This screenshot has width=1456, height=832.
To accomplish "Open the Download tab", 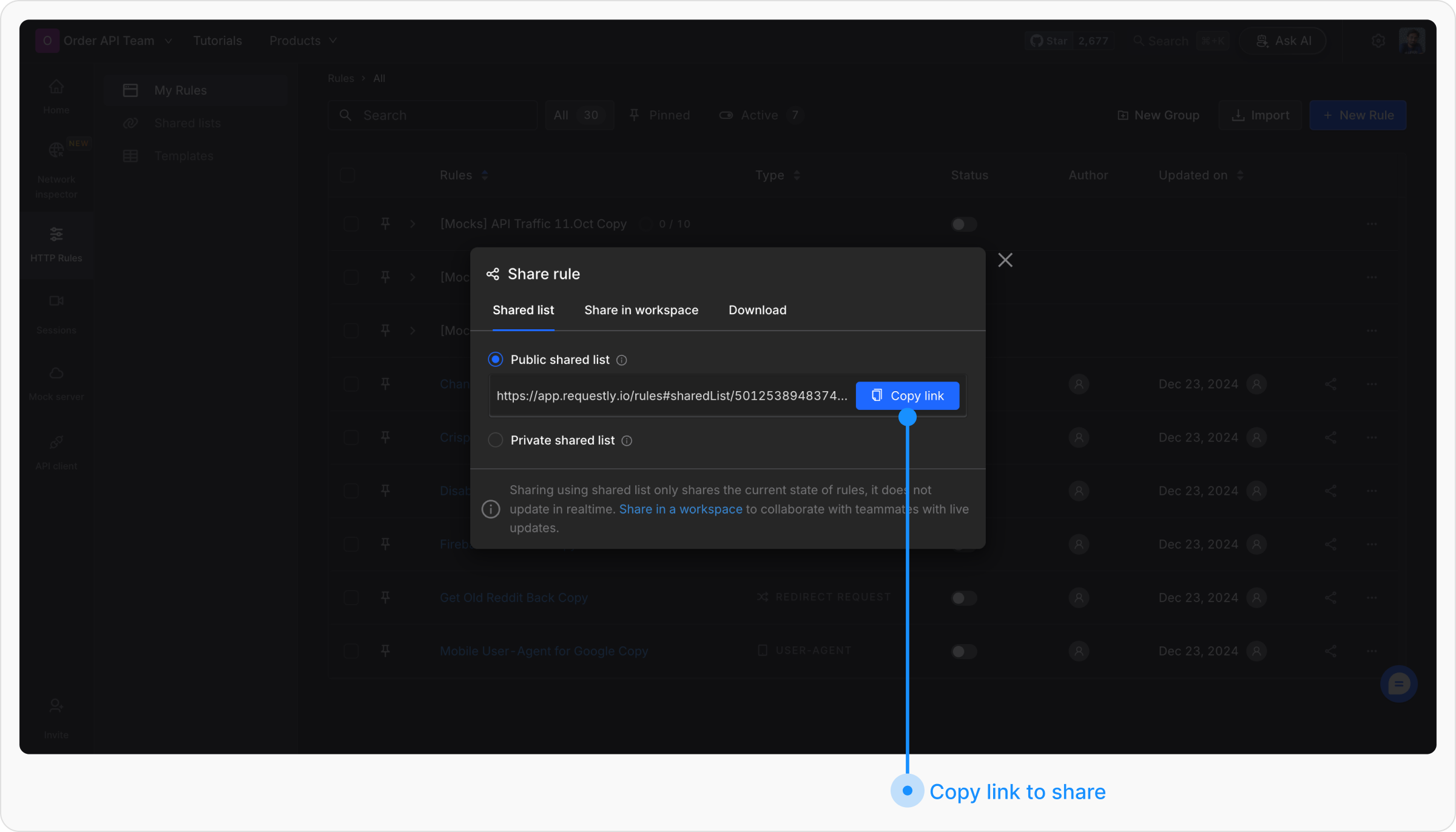I will 757,310.
